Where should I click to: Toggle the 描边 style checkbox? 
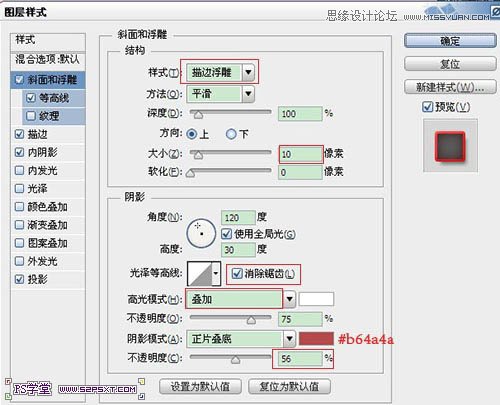(19, 134)
